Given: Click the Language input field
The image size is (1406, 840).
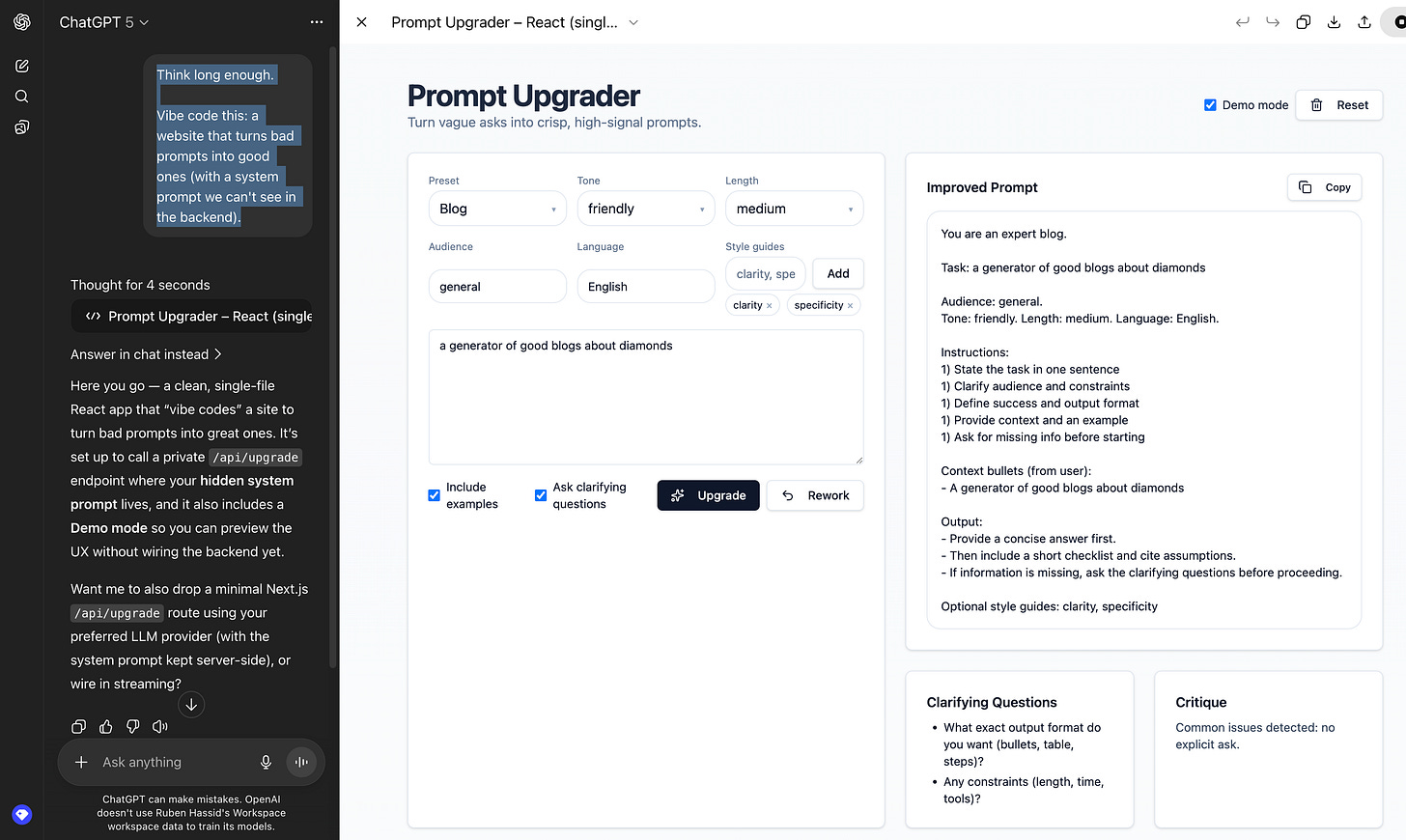Looking at the screenshot, I should point(646,287).
